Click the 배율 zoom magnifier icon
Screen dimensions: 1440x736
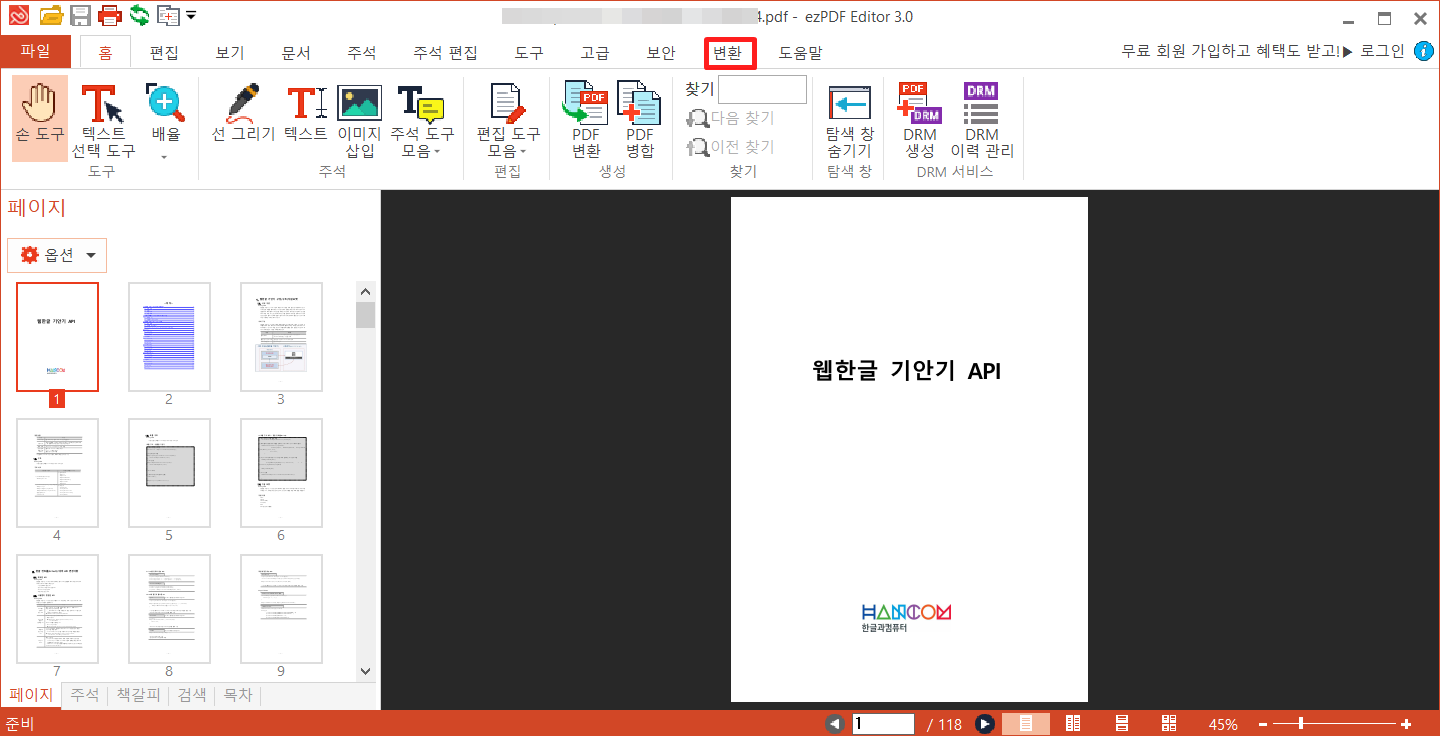(x=166, y=104)
